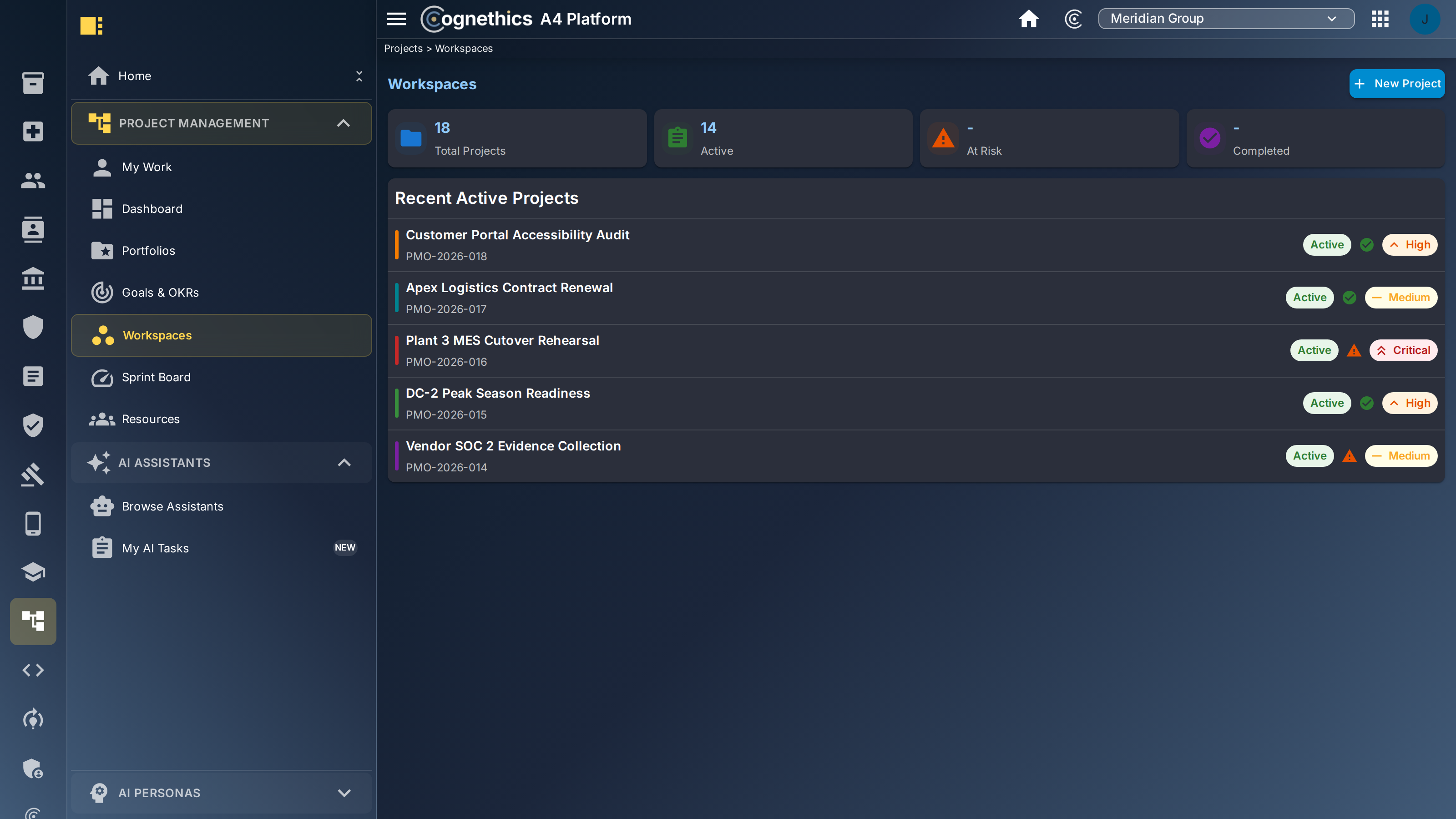Open the bank building icon in rail
Image resolution: width=1456 pixels, height=819 pixels.
33,278
